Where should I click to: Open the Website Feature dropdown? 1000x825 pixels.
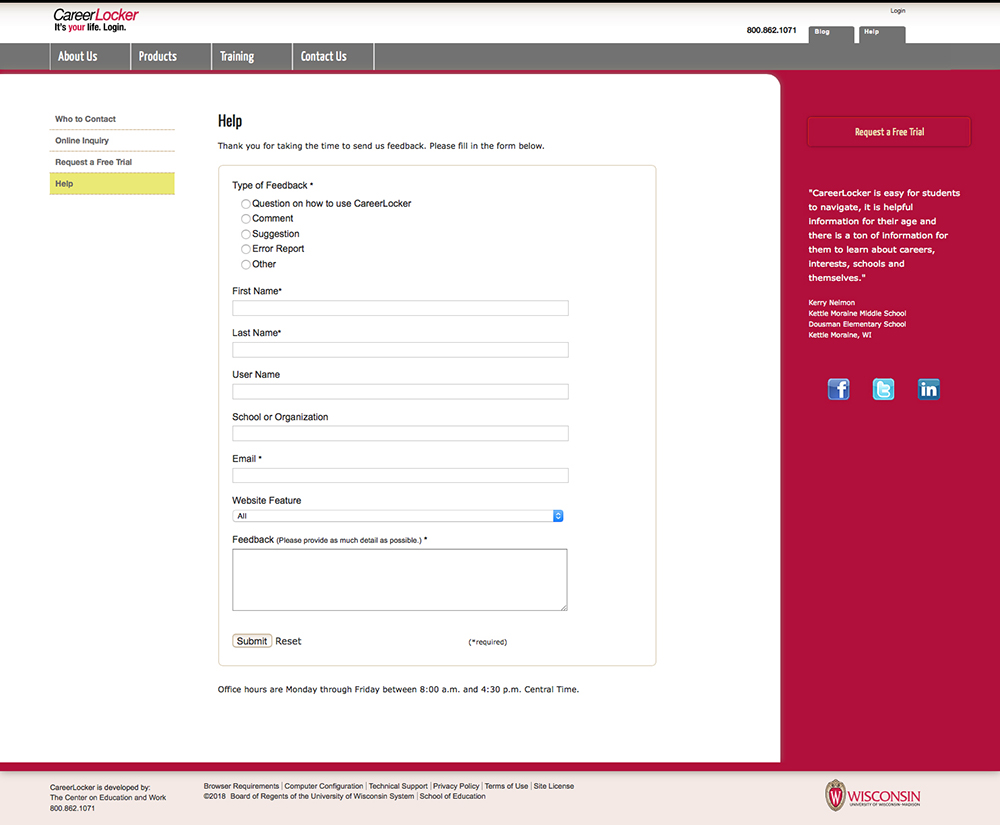point(398,516)
